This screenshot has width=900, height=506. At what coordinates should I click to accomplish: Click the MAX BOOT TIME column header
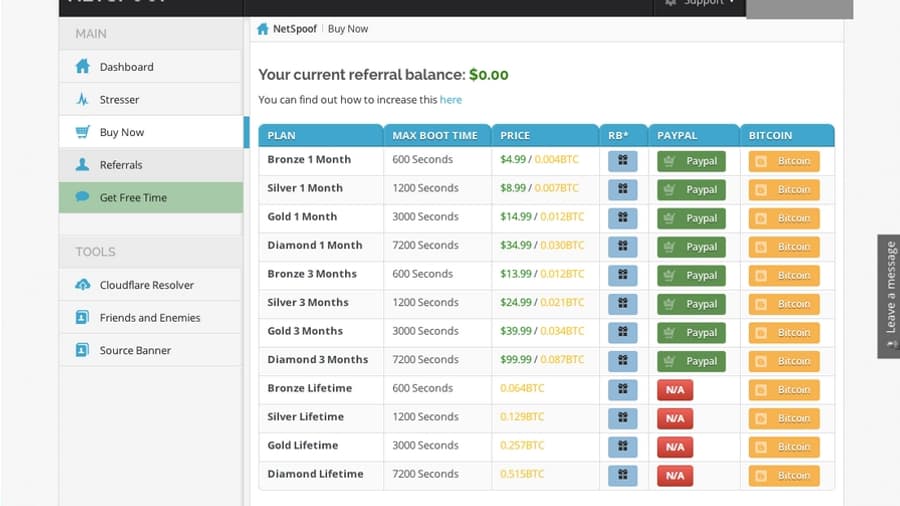click(437, 135)
